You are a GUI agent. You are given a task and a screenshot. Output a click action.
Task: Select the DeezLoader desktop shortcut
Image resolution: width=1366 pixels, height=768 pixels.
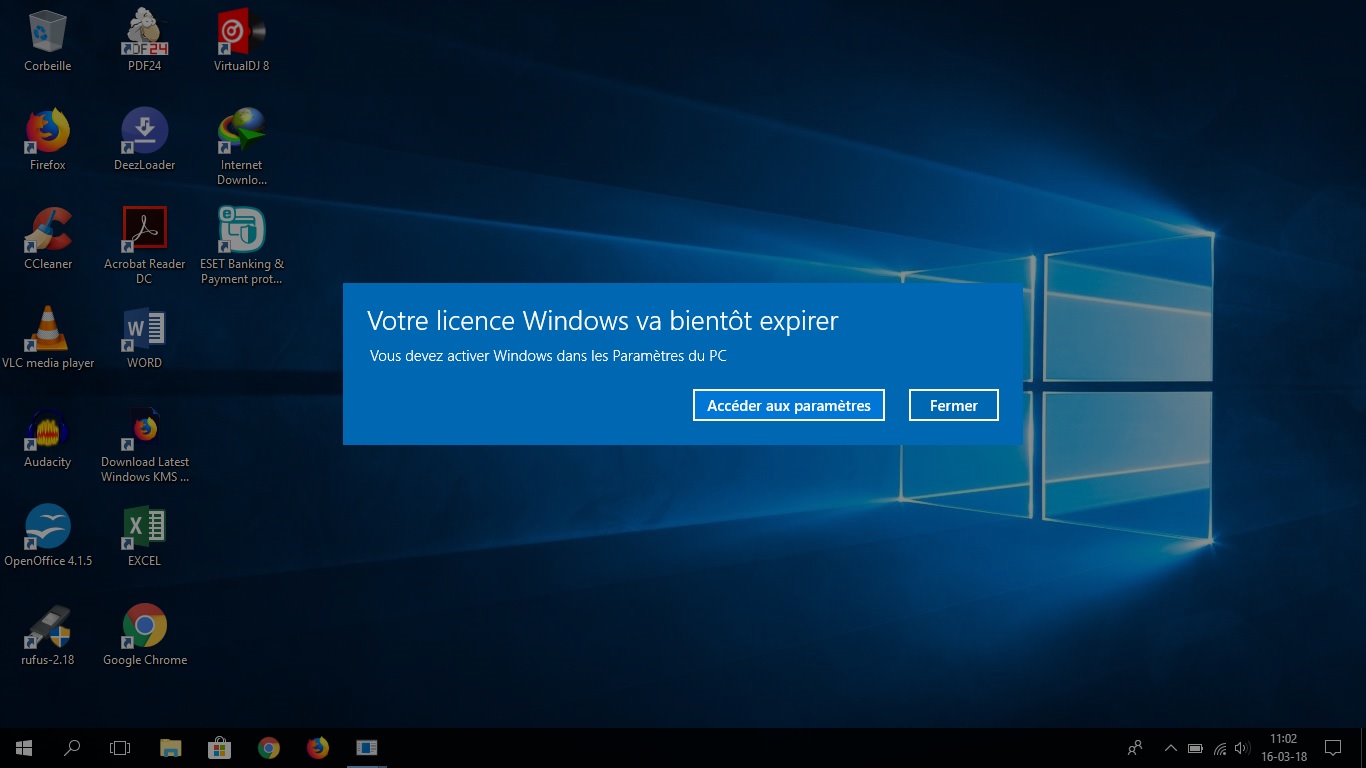(144, 139)
